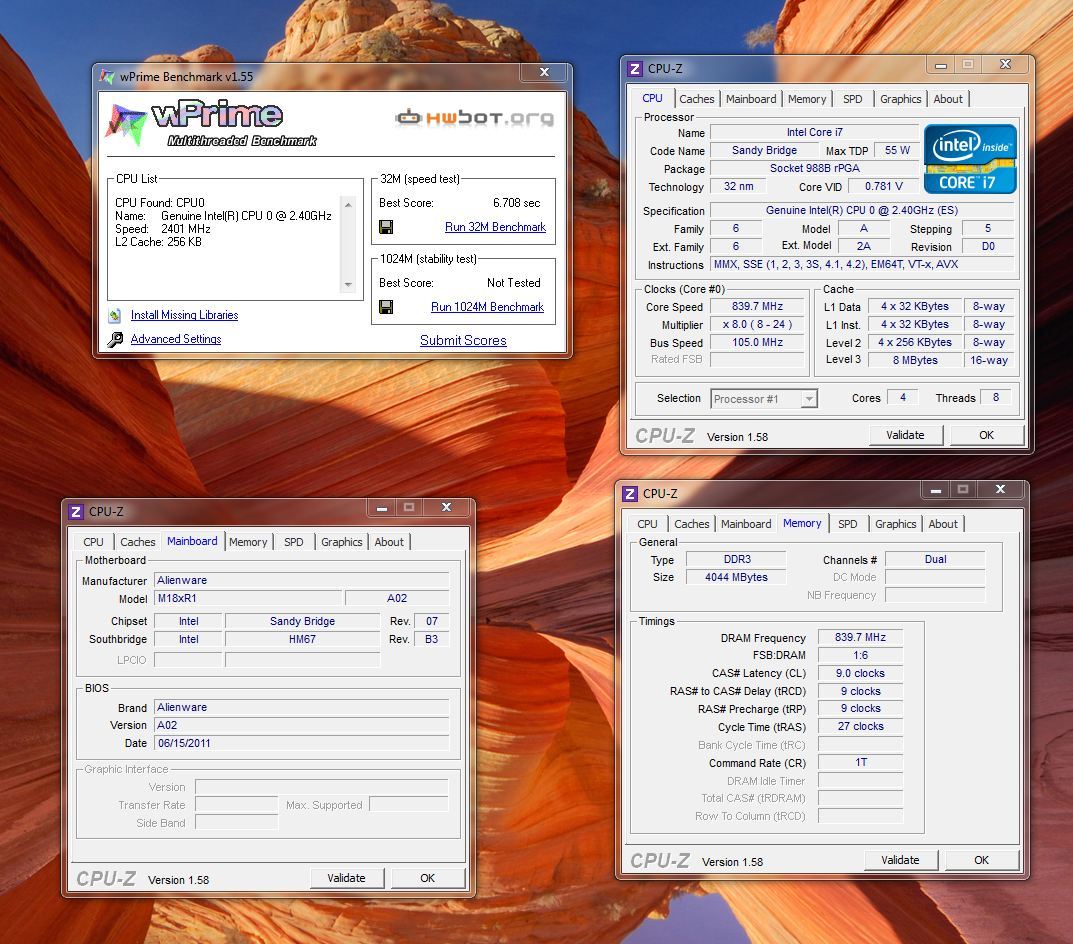Click OK in the Memory window
This screenshot has width=1073, height=944.
click(981, 860)
